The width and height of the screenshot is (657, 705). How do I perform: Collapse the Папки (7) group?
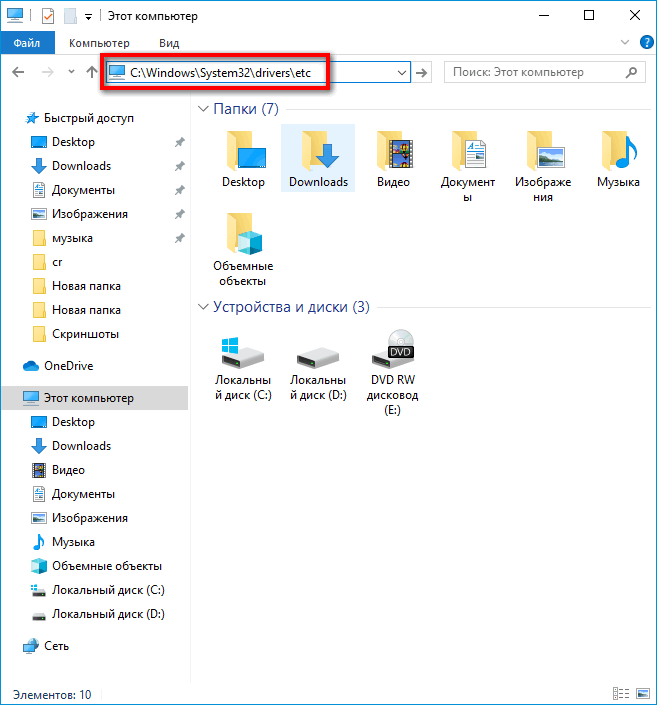(203, 109)
